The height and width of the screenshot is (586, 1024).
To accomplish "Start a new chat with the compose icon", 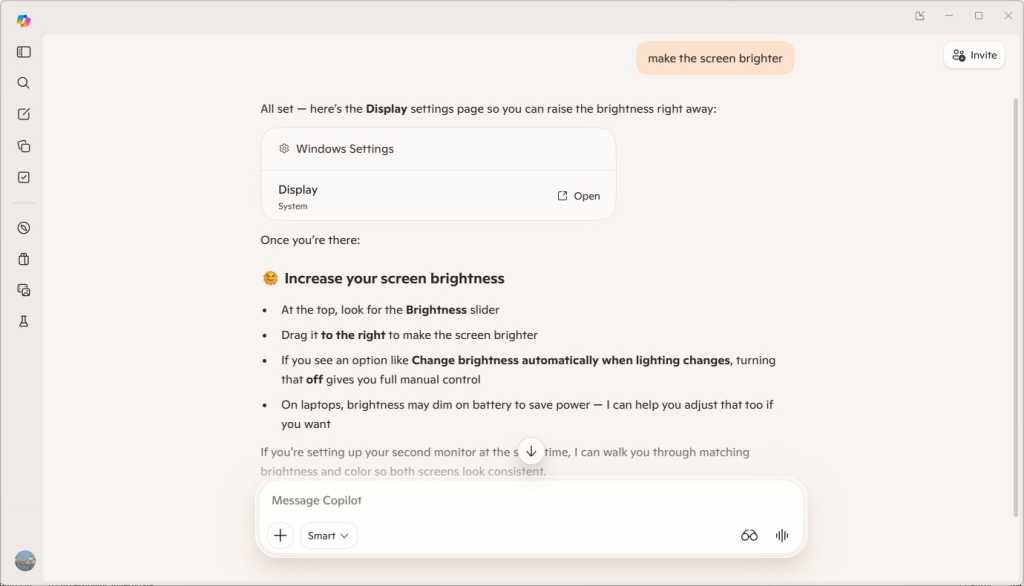I will 23,113.
